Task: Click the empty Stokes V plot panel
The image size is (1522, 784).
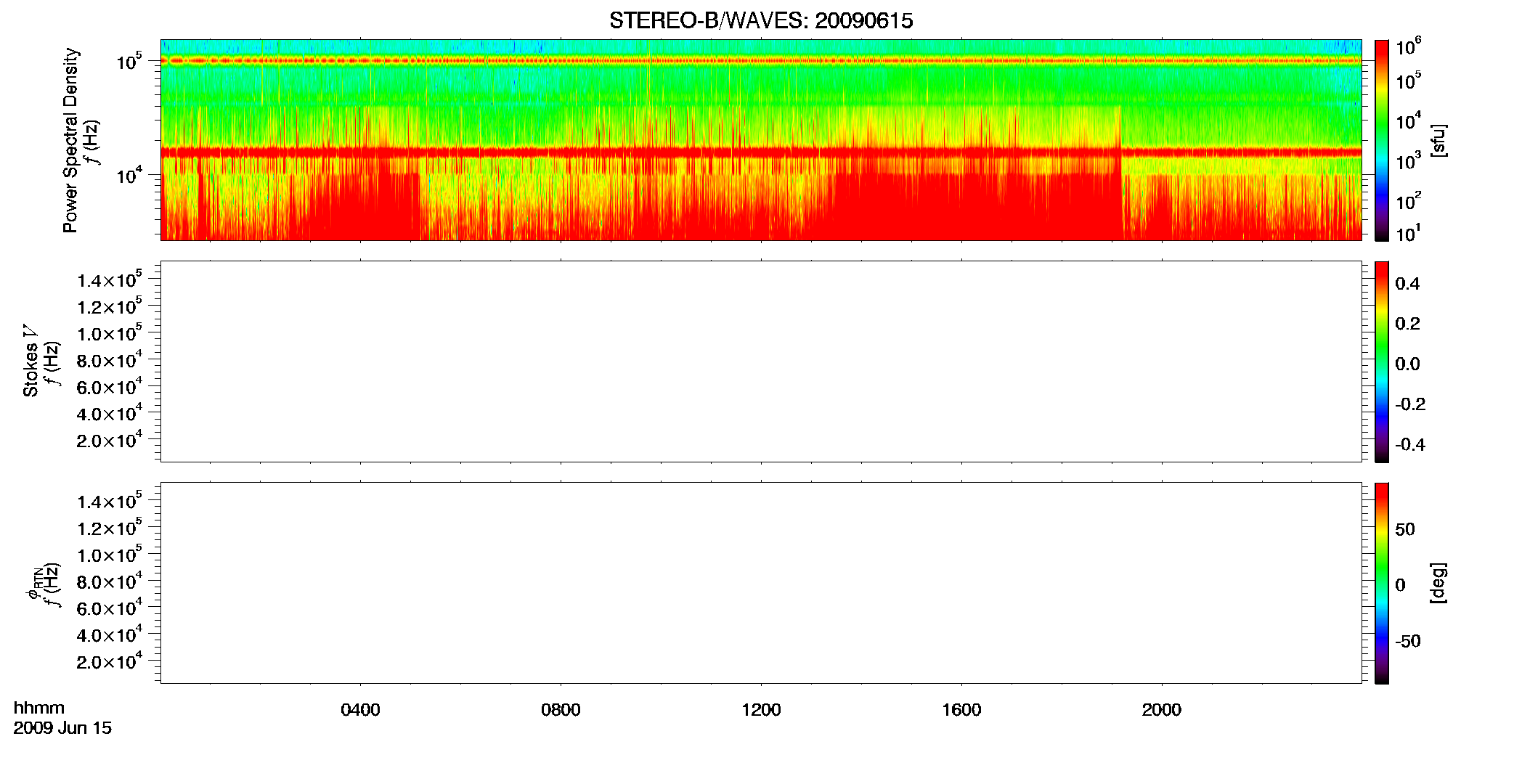Action: click(761, 362)
